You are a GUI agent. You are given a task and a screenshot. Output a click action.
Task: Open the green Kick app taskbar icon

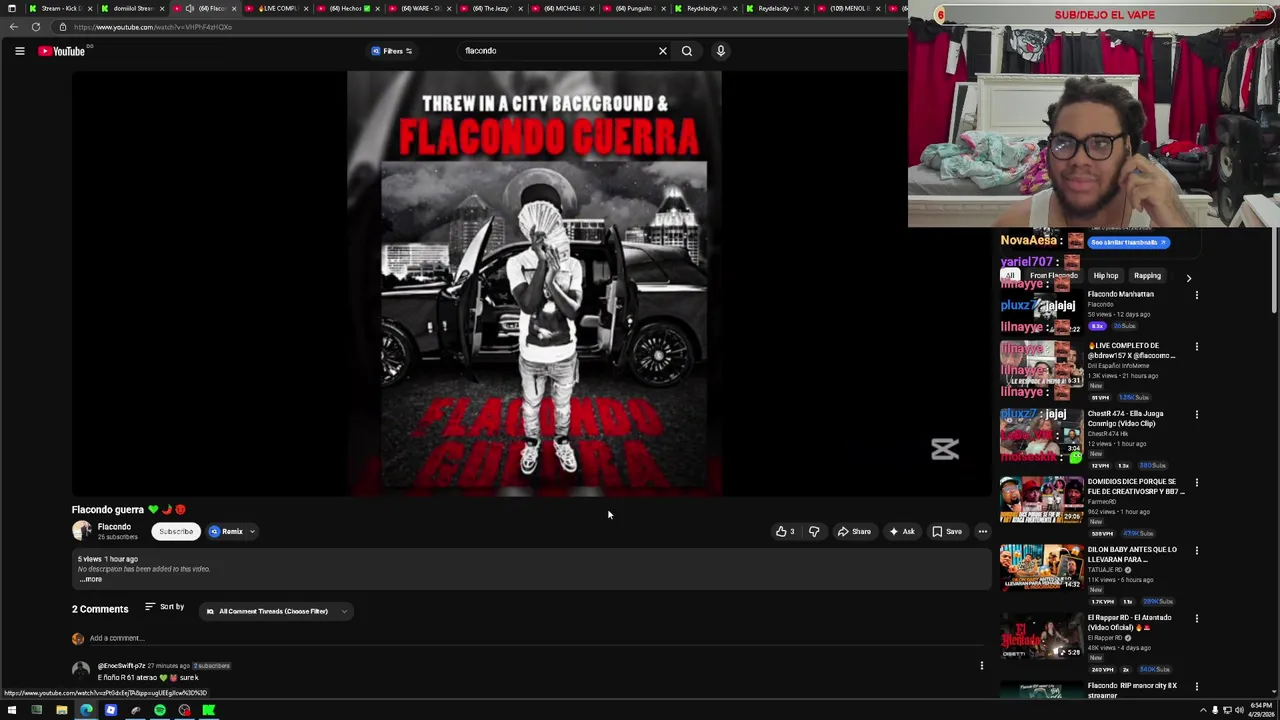[x=209, y=710]
